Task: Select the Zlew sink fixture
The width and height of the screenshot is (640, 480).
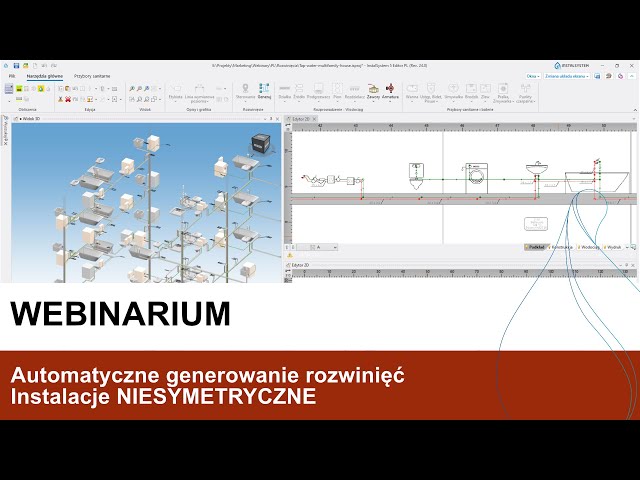Action: point(485,91)
